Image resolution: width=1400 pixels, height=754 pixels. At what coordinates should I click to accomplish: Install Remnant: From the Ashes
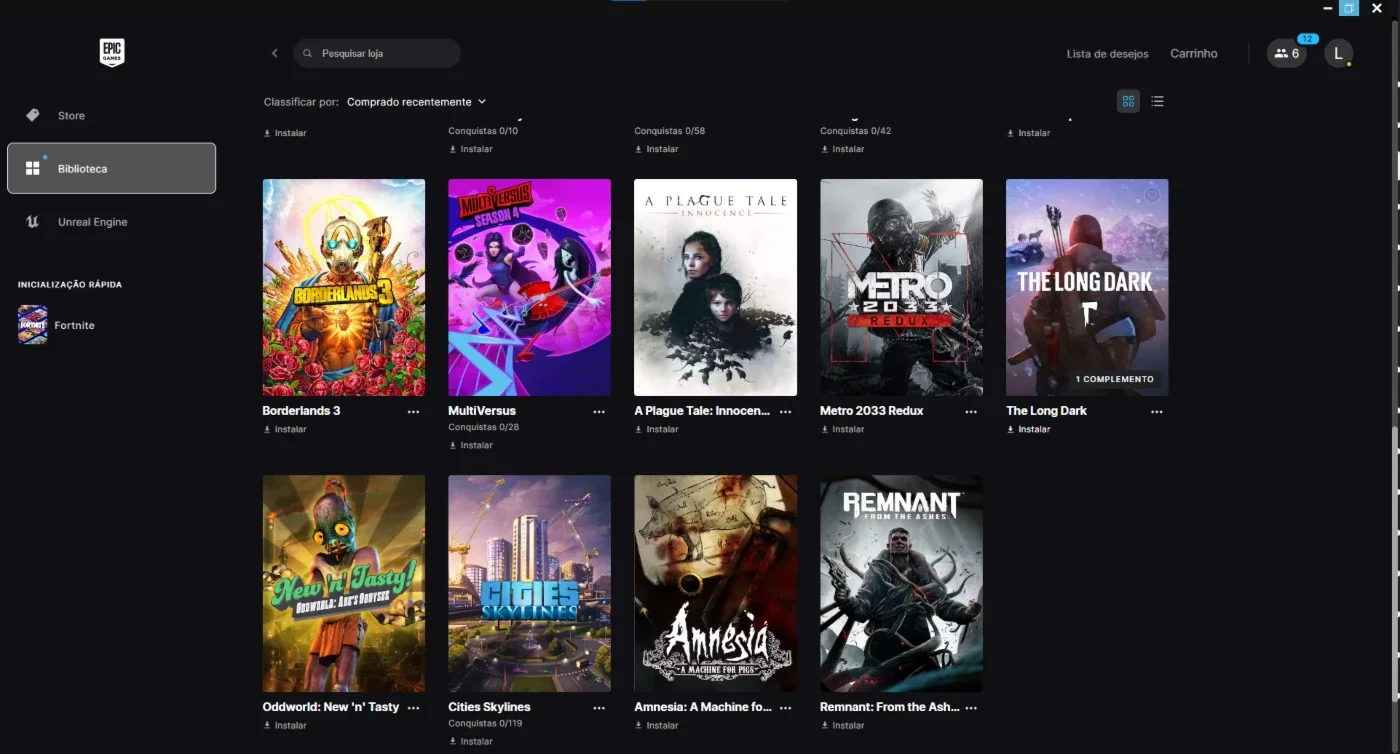(x=843, y=725)
